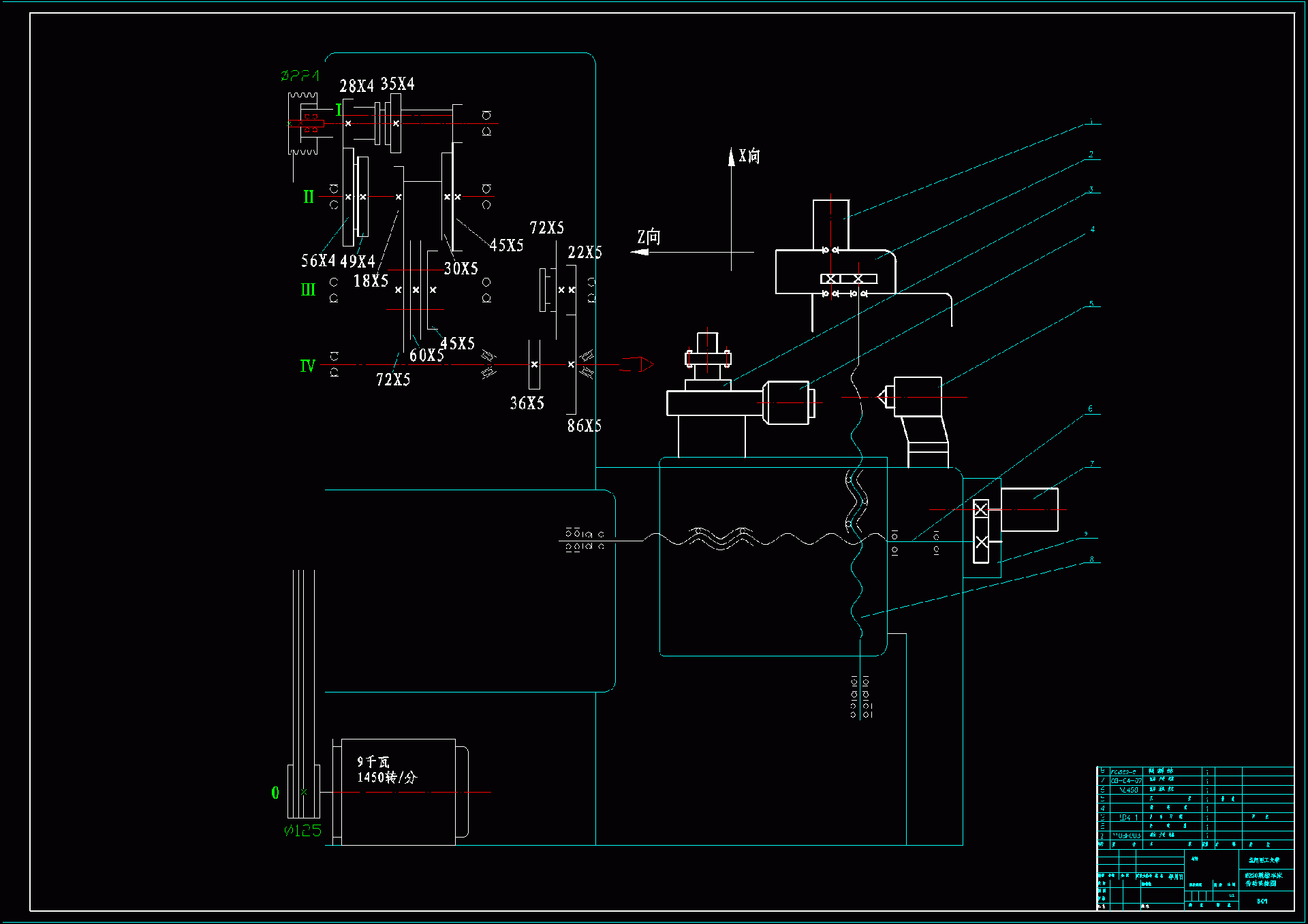Click the 35X4 gear label
The width and height of the screenshot is (1308, 924).
(397, 84)
